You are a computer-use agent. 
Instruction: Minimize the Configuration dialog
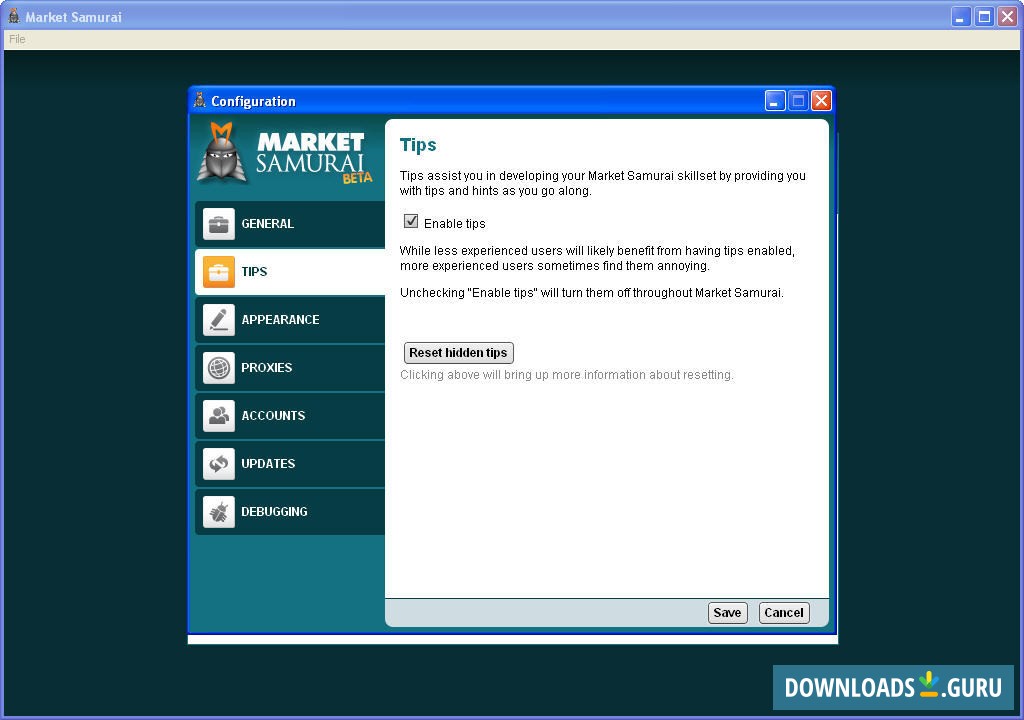point(775,101)
